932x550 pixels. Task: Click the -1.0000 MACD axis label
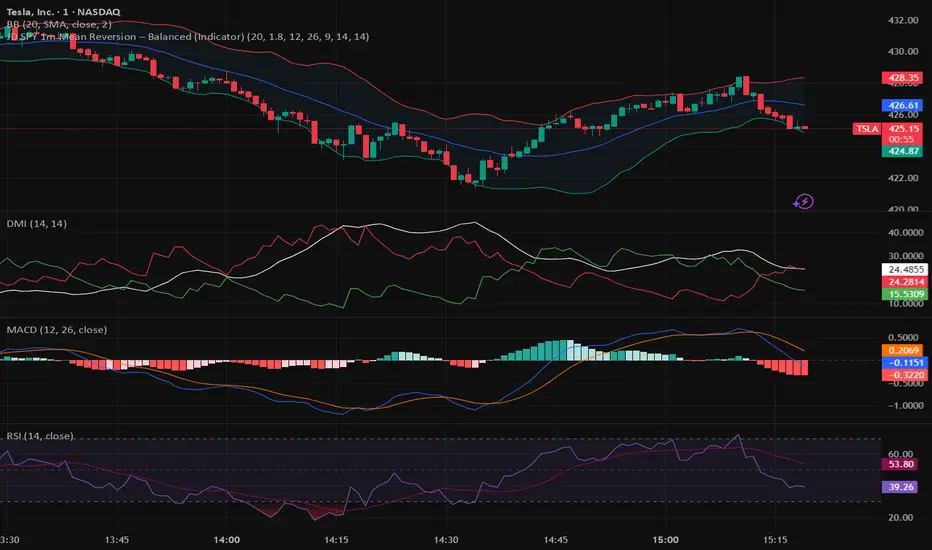(904, 406)
